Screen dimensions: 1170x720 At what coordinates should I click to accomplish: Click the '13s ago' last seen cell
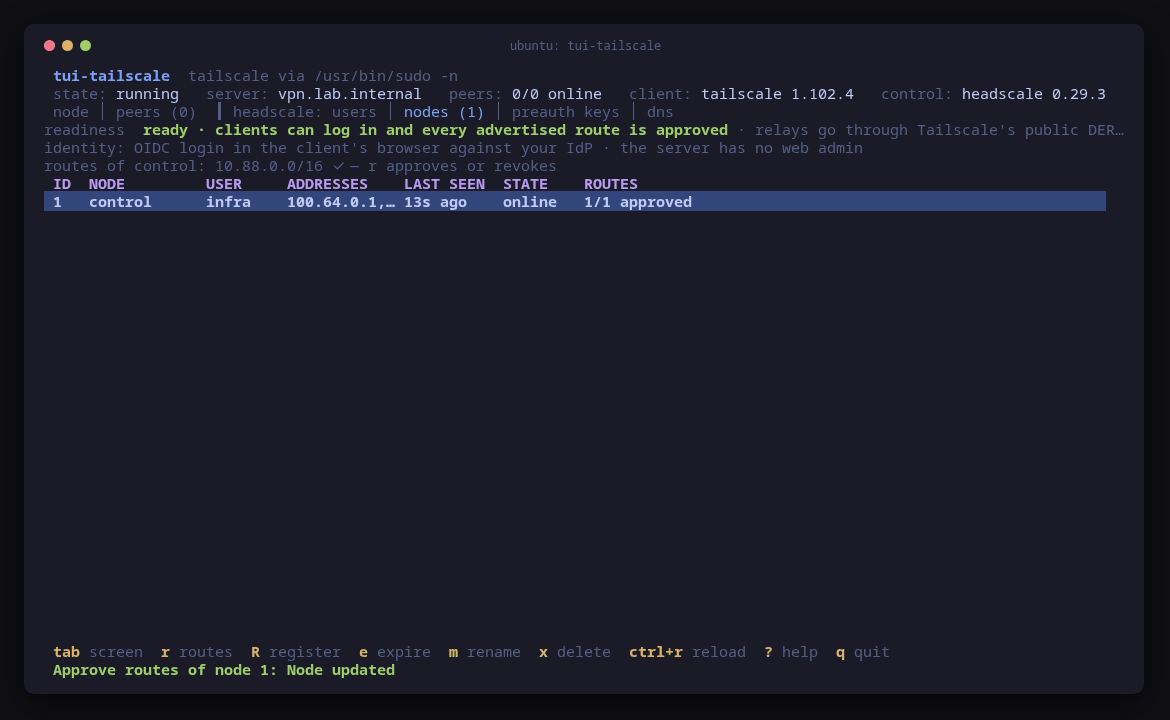pos(435,201)
